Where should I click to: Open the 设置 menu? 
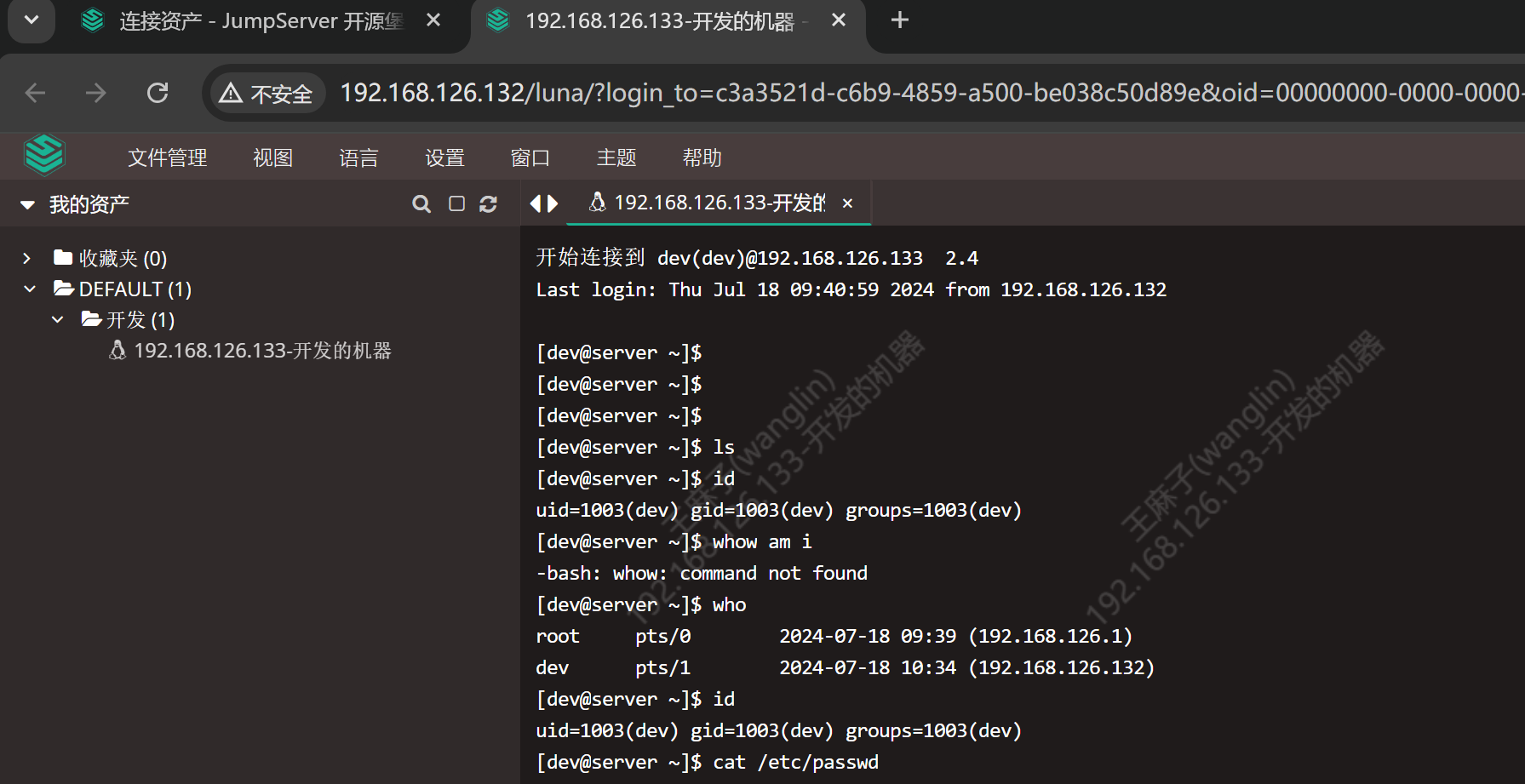(x=444, y=157)
